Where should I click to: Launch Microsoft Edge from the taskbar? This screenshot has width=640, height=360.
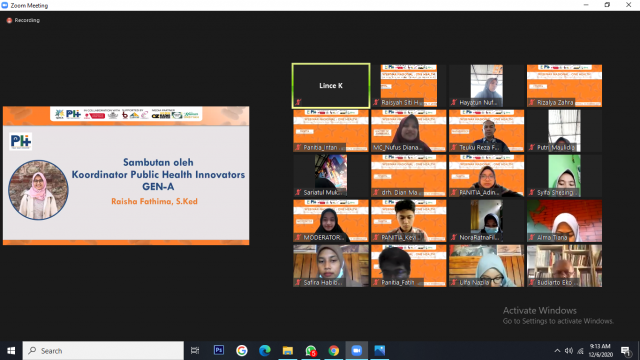pyautogui.click(x=264, y=350)
